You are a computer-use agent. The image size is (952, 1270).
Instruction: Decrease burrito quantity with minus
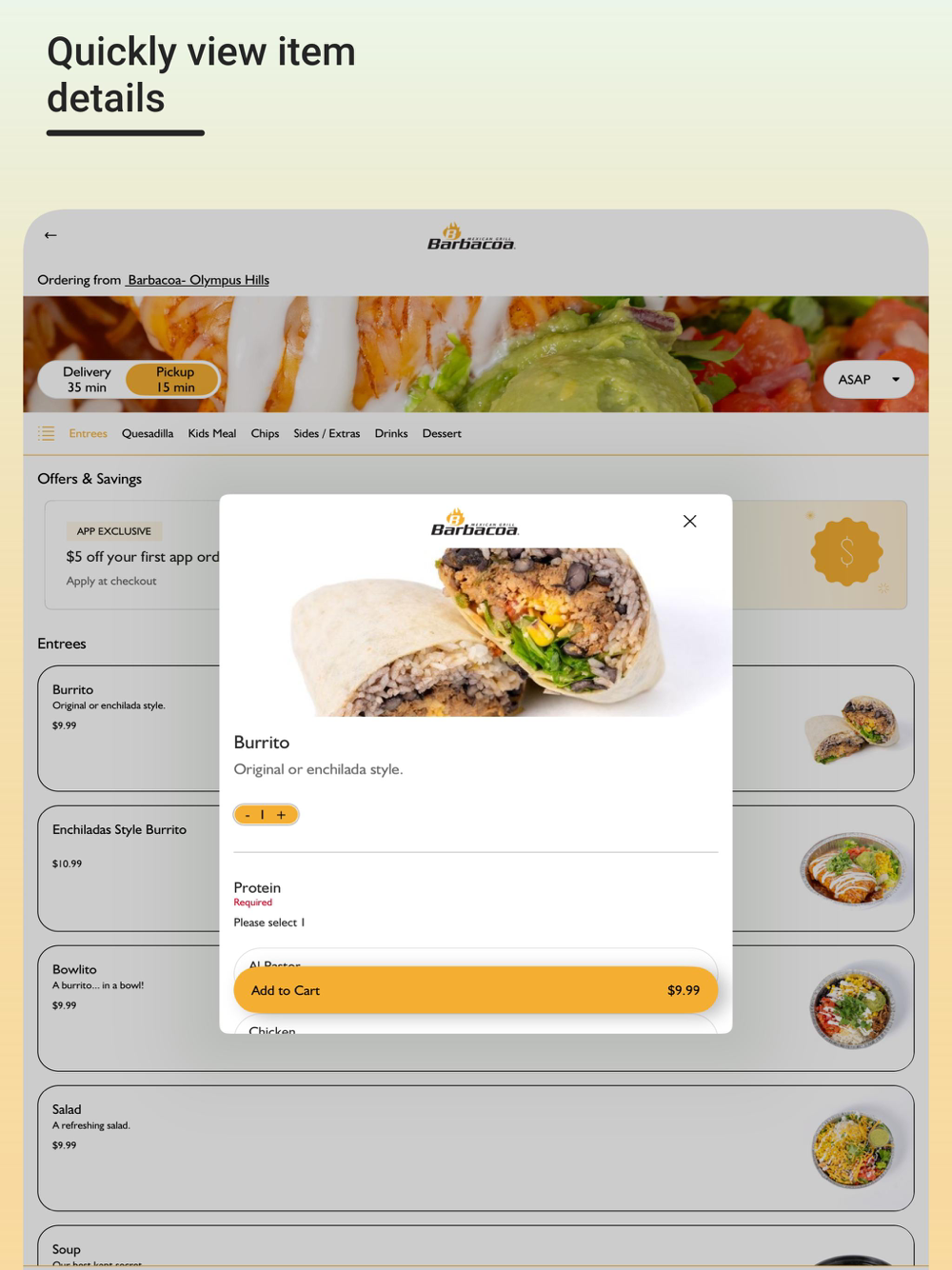click(248, 815)
